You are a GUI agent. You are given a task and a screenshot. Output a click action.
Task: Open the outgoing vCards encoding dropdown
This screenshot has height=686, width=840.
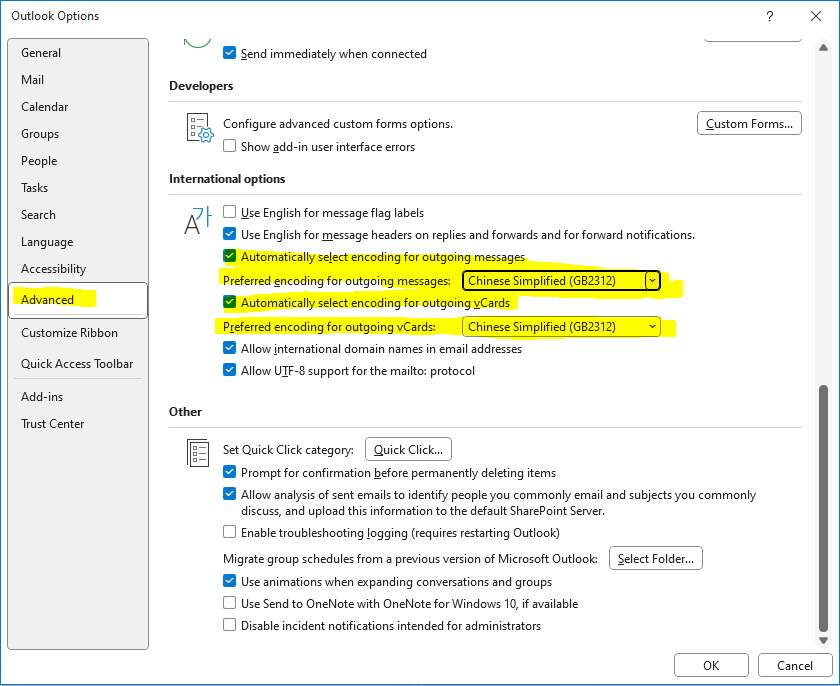(x=652, y=326)
